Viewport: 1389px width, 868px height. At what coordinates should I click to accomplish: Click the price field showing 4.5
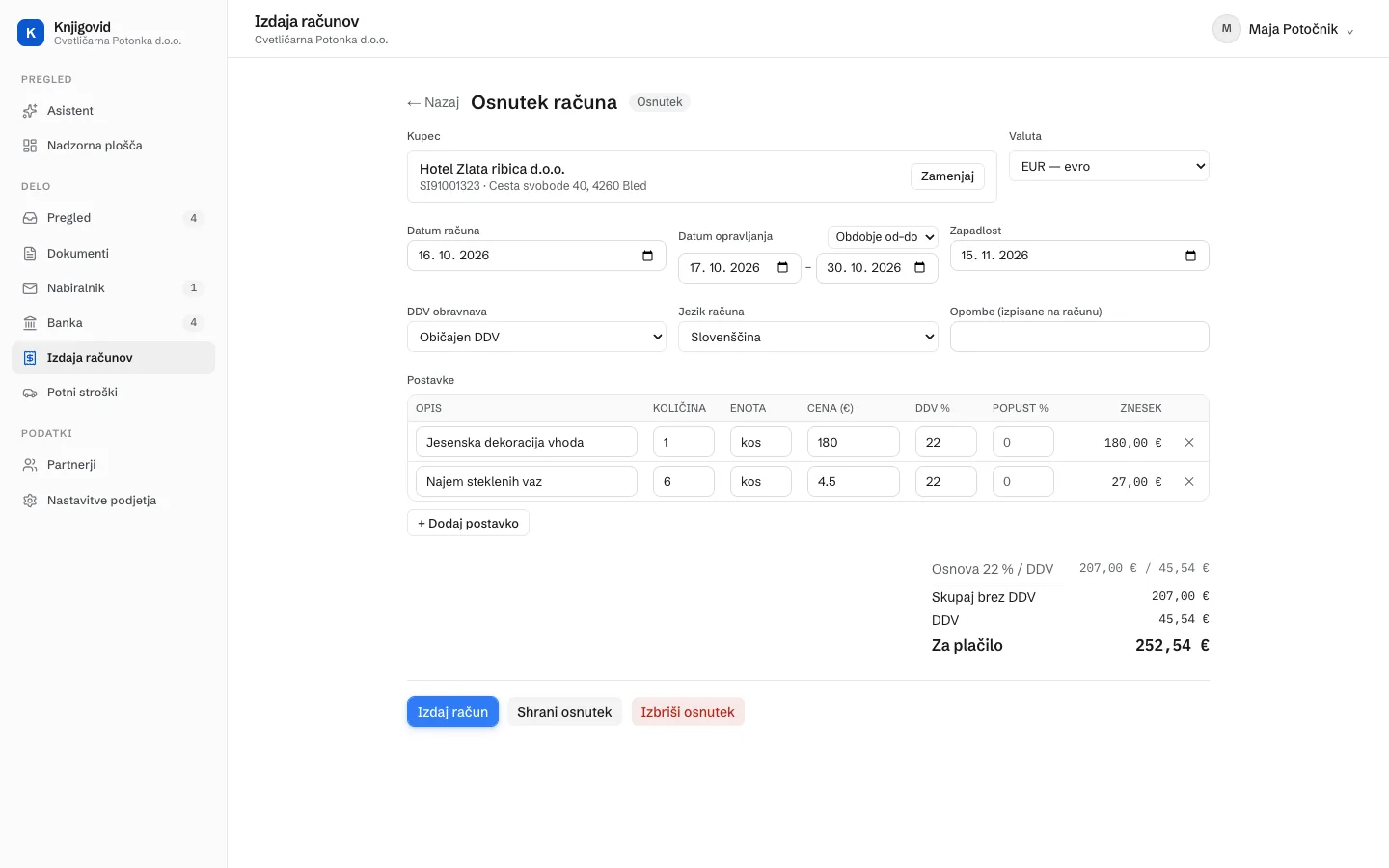[x=854, y=482]
